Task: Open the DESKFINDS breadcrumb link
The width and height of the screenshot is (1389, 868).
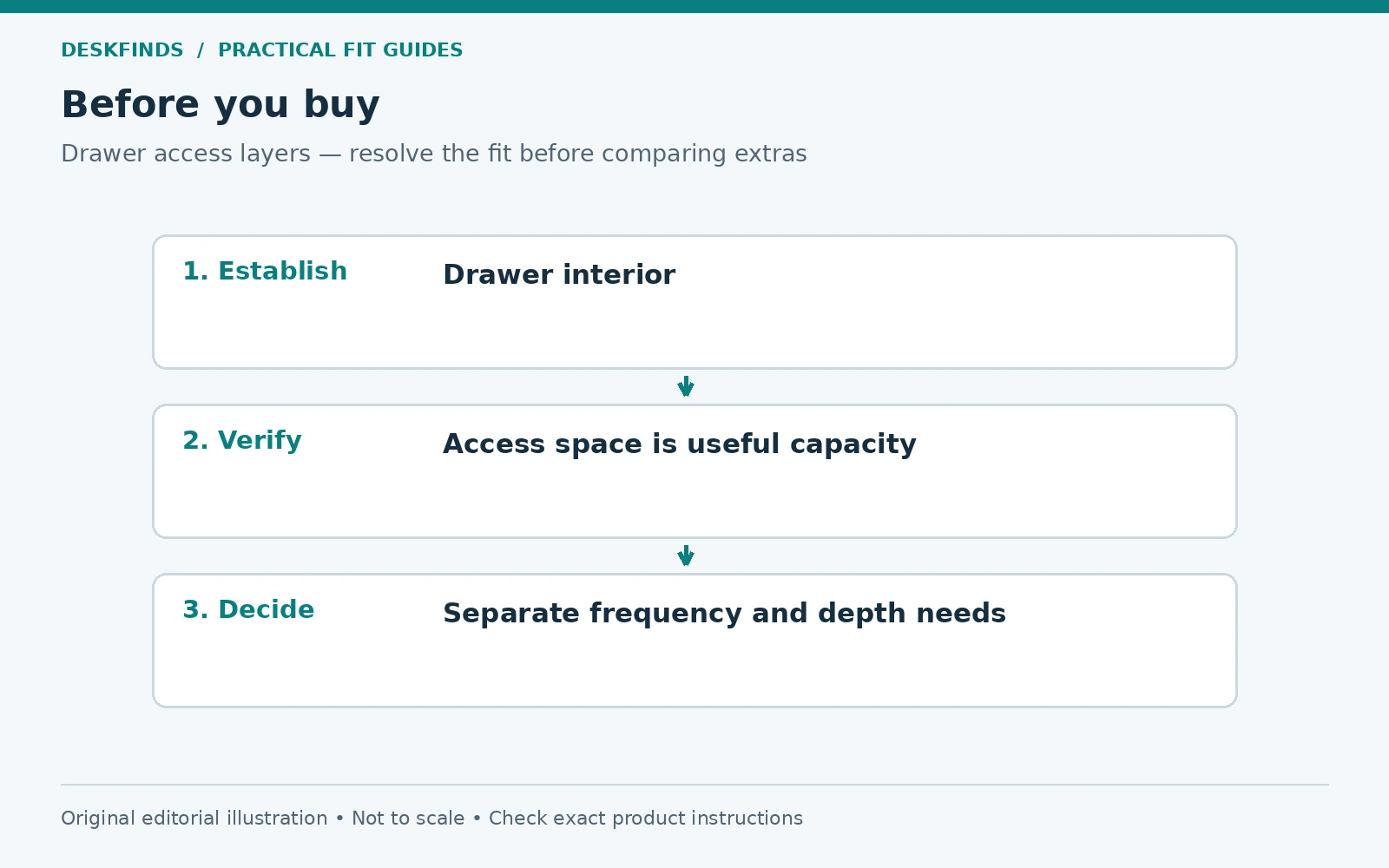Action: click(122, 50)
